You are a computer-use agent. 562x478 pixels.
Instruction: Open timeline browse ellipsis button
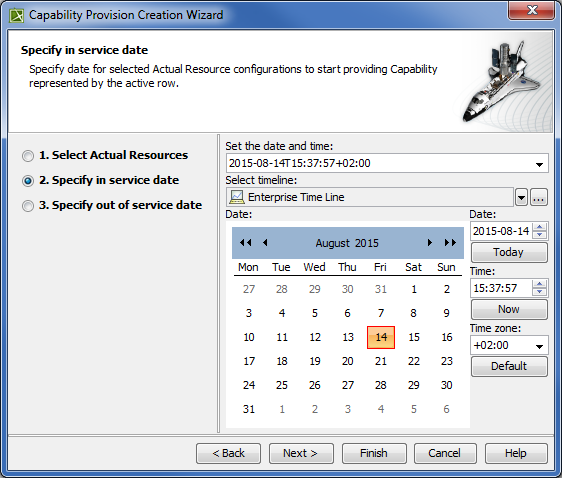(539, 197)
